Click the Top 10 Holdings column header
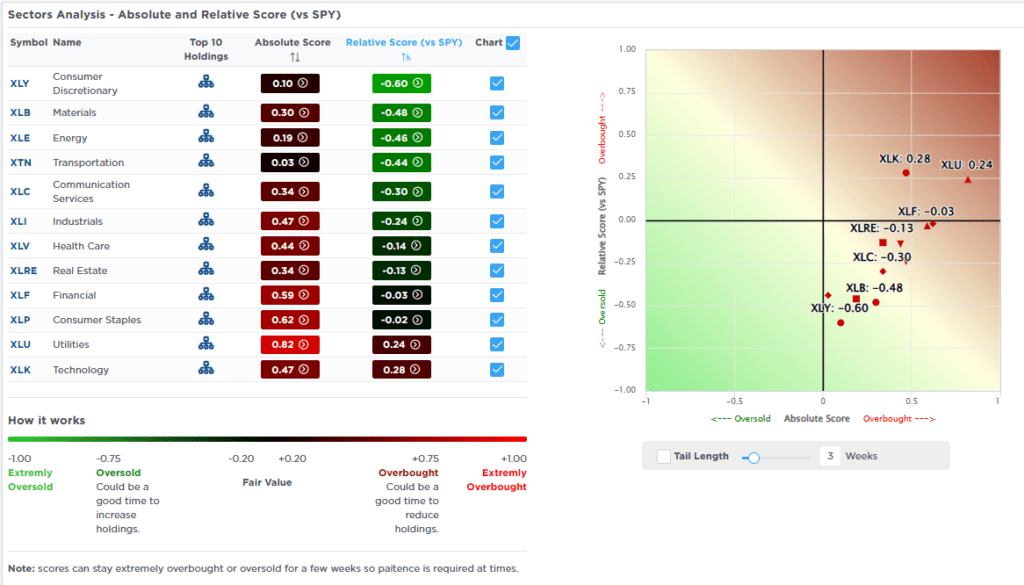 pyautogui.click(x=206, y=50)
